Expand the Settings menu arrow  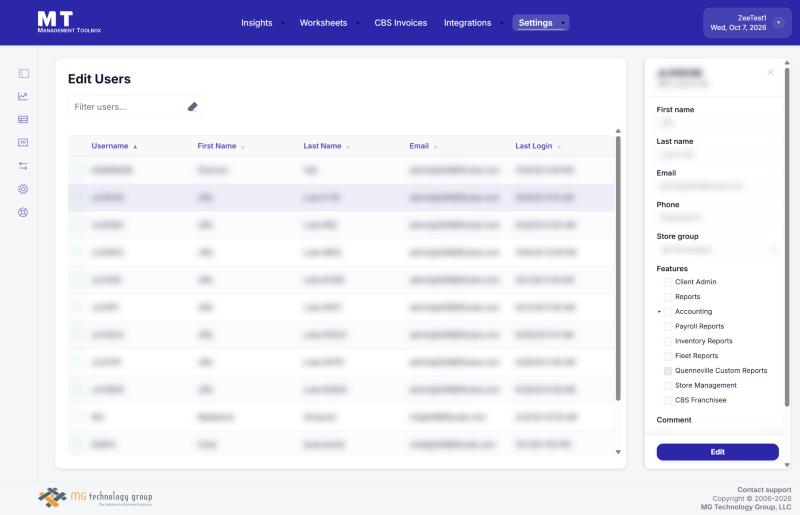563,23
